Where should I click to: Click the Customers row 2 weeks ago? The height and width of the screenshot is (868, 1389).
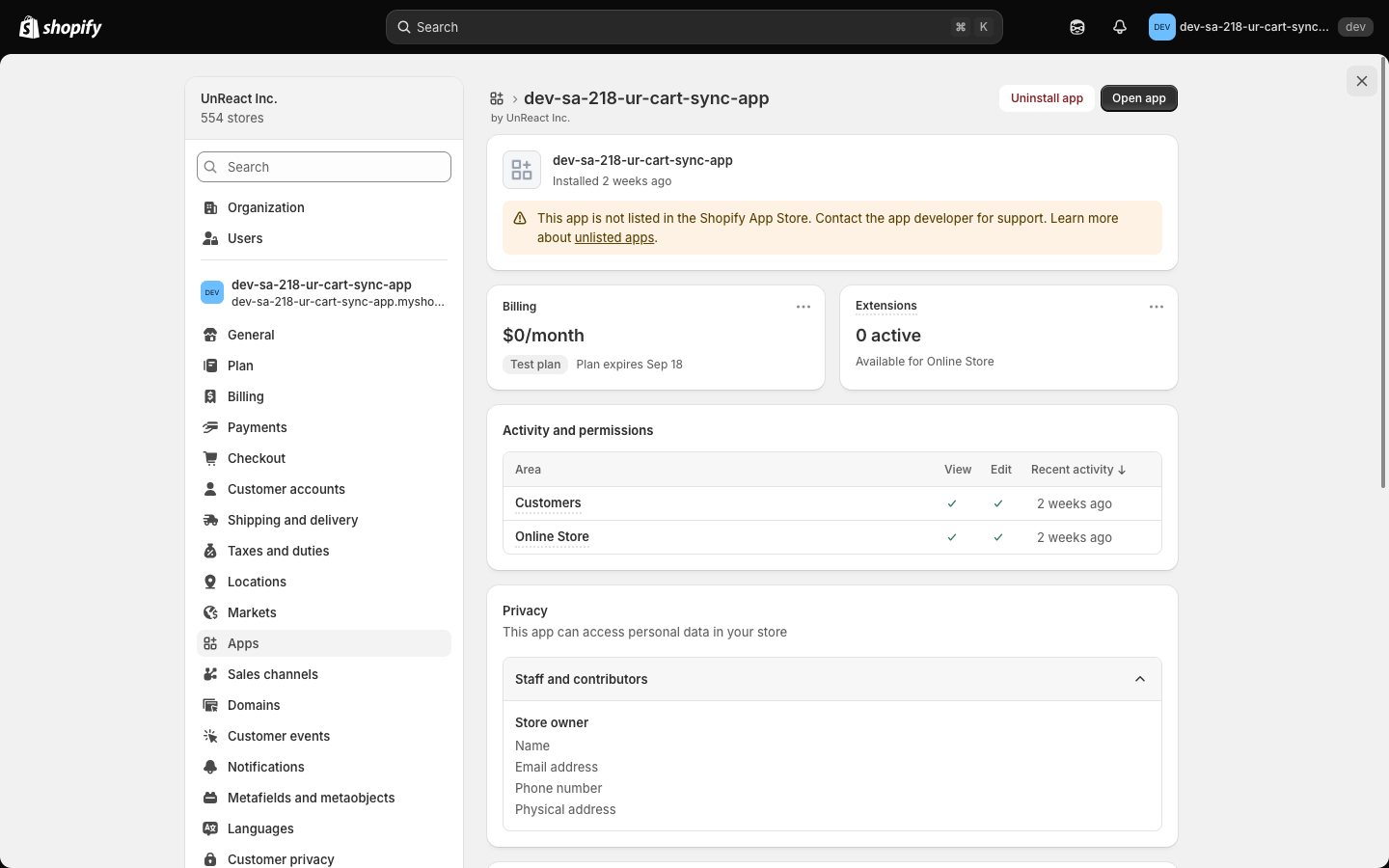pos(1075,503)
